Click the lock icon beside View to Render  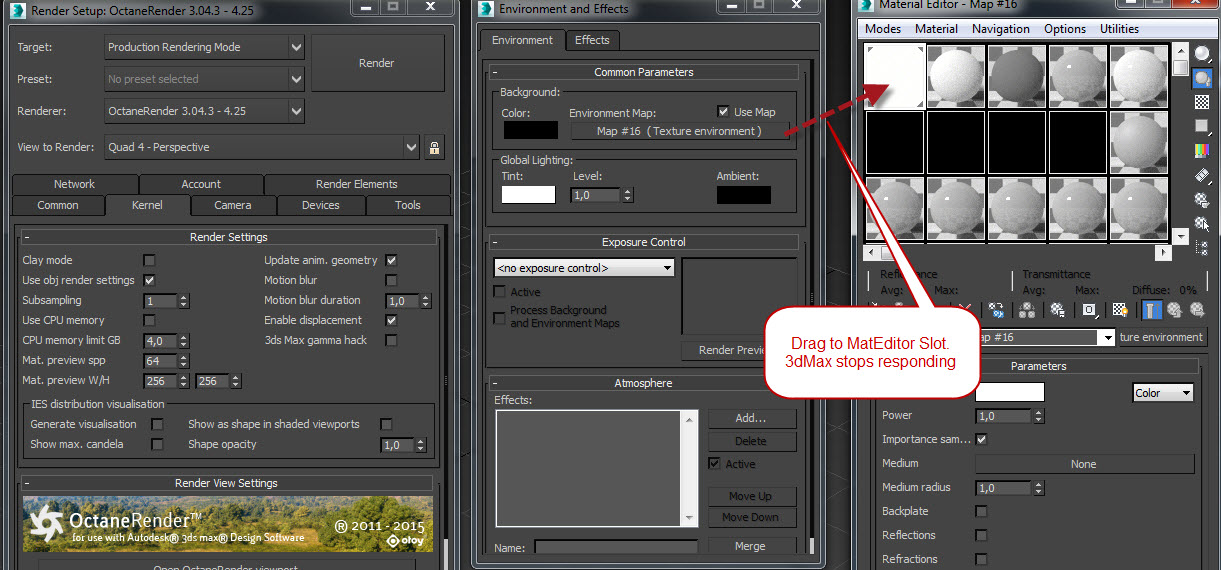click(433, 147)
